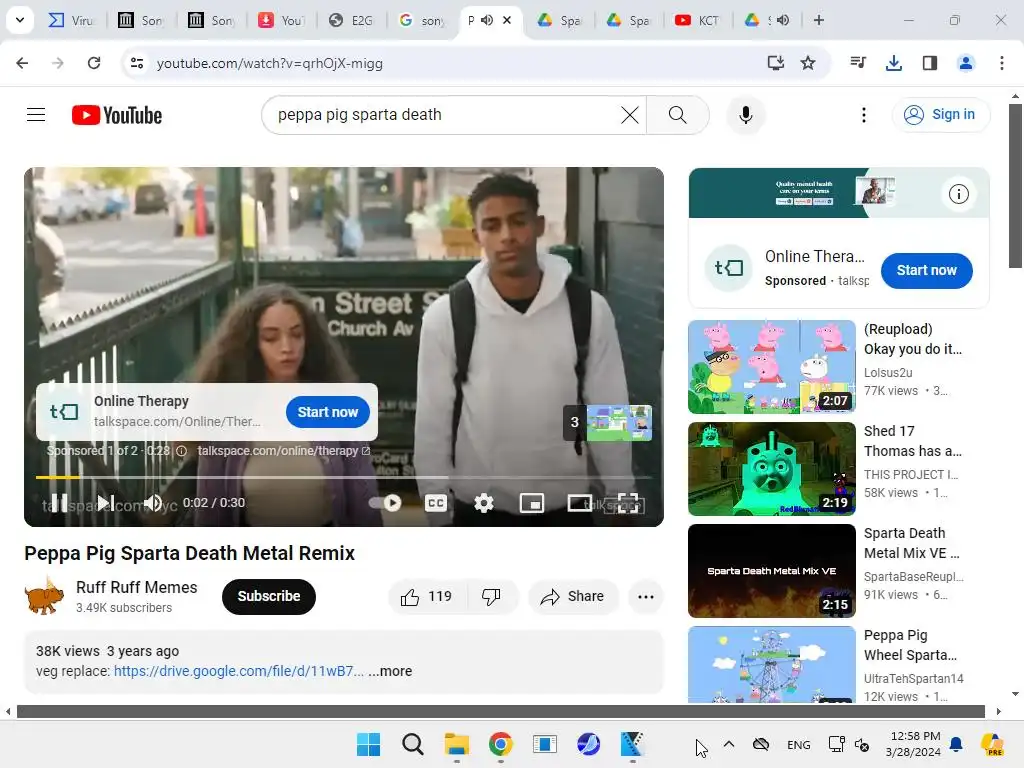This screenshot has height=768, width=1024.
Task: Bookmark this page with star
Action: pos(808,63)
